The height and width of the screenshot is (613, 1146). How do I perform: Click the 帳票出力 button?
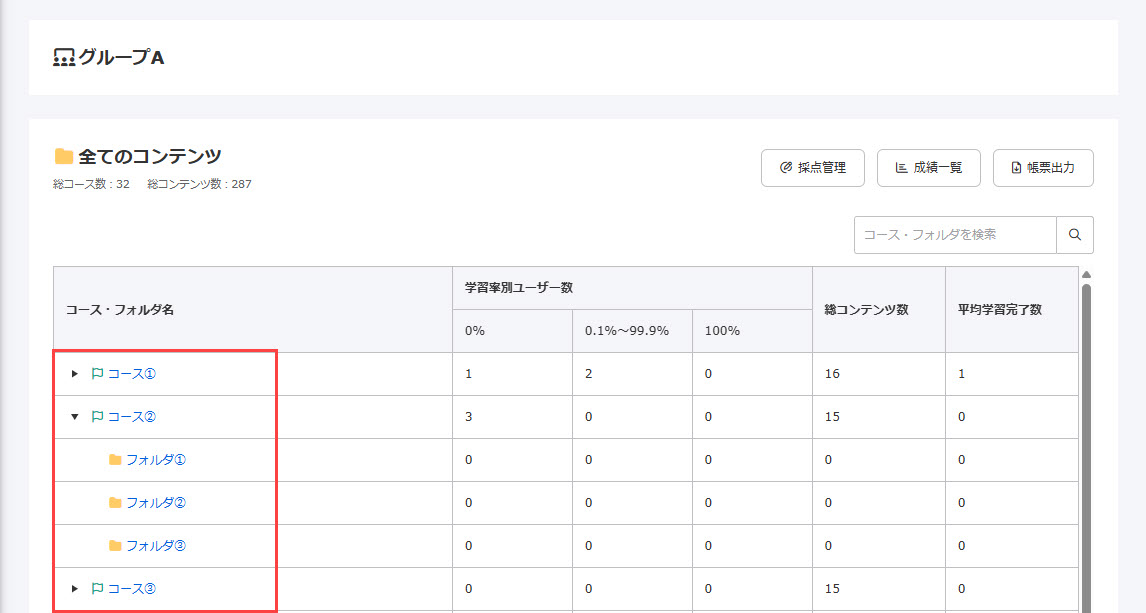tap(1044, 168)
